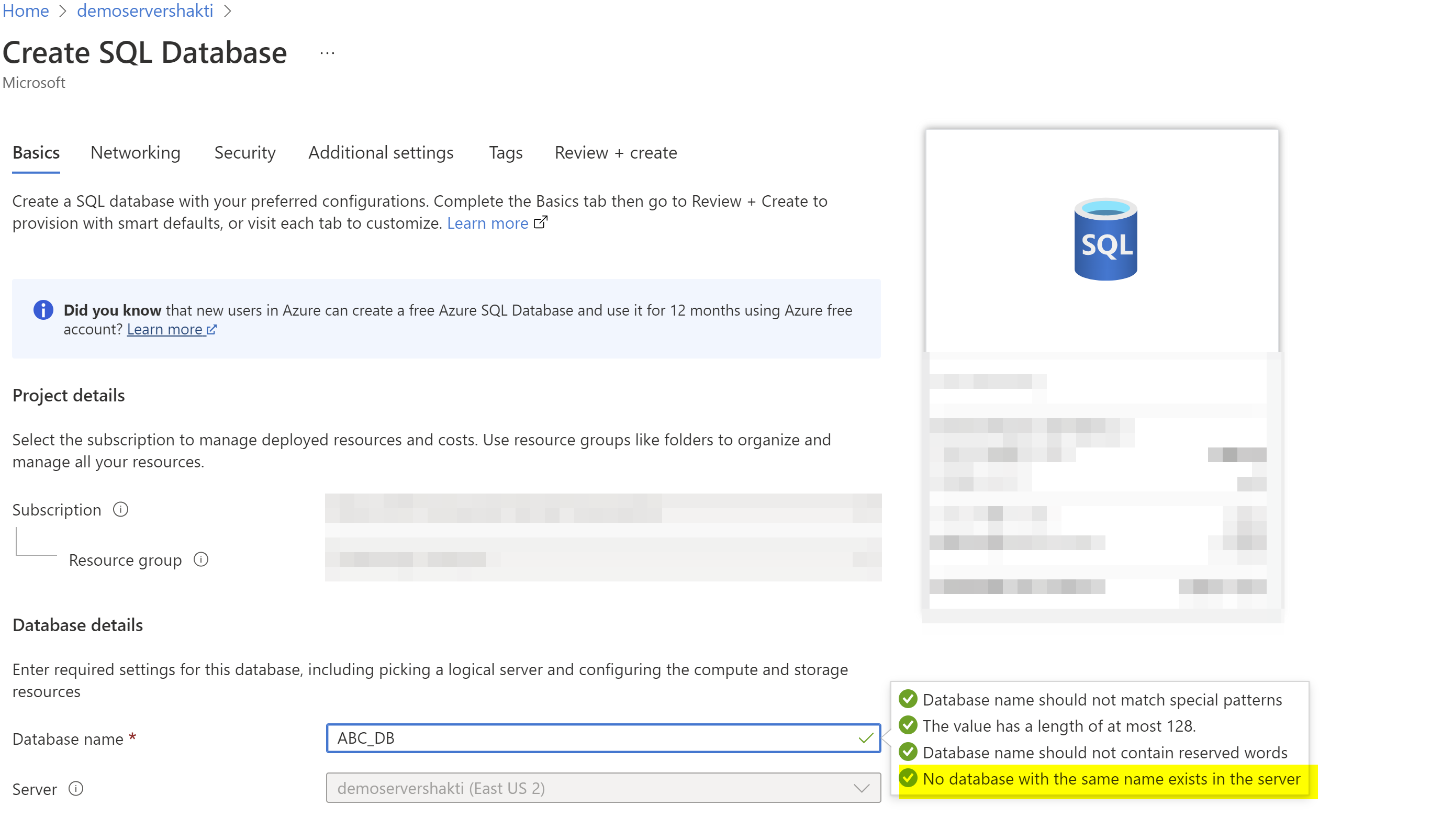
Task: Open demoservershakti breadcrumb link
Action: click(145, 11)
